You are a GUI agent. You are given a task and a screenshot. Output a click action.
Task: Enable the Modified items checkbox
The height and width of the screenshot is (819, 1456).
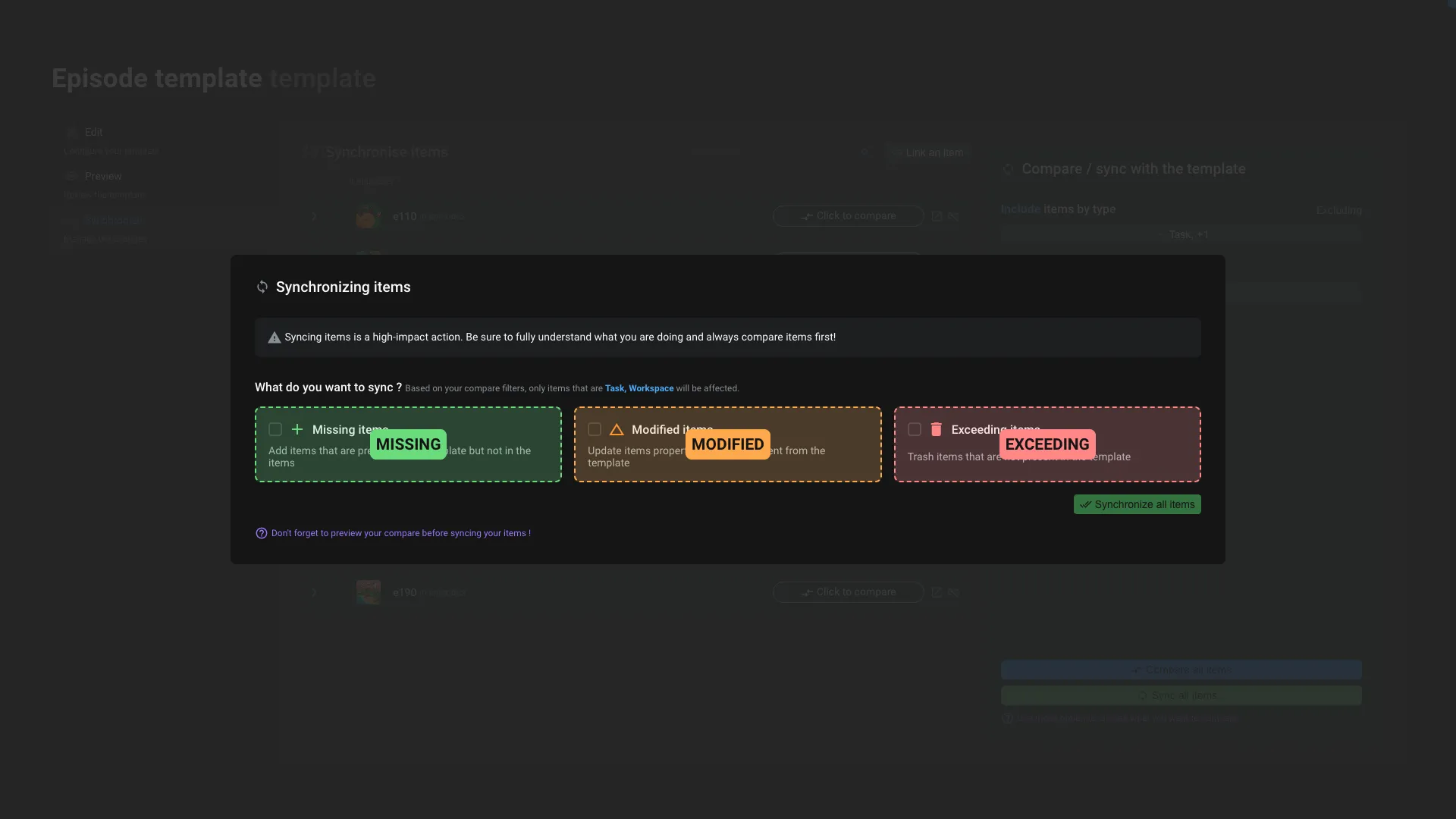point(595,429)
